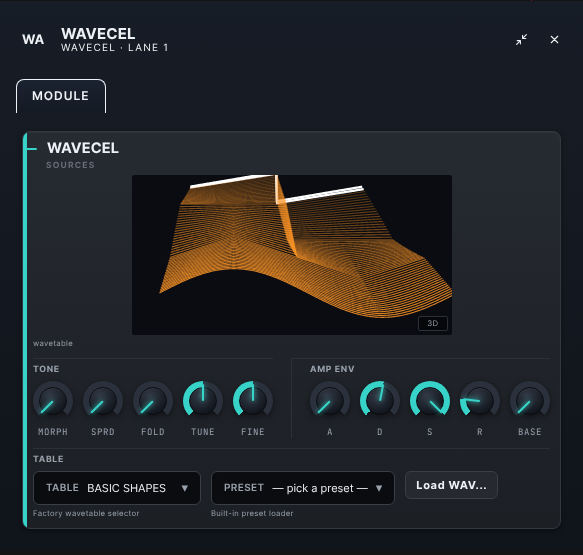Open the TABLE Basic Shapes dropdown

117,488
